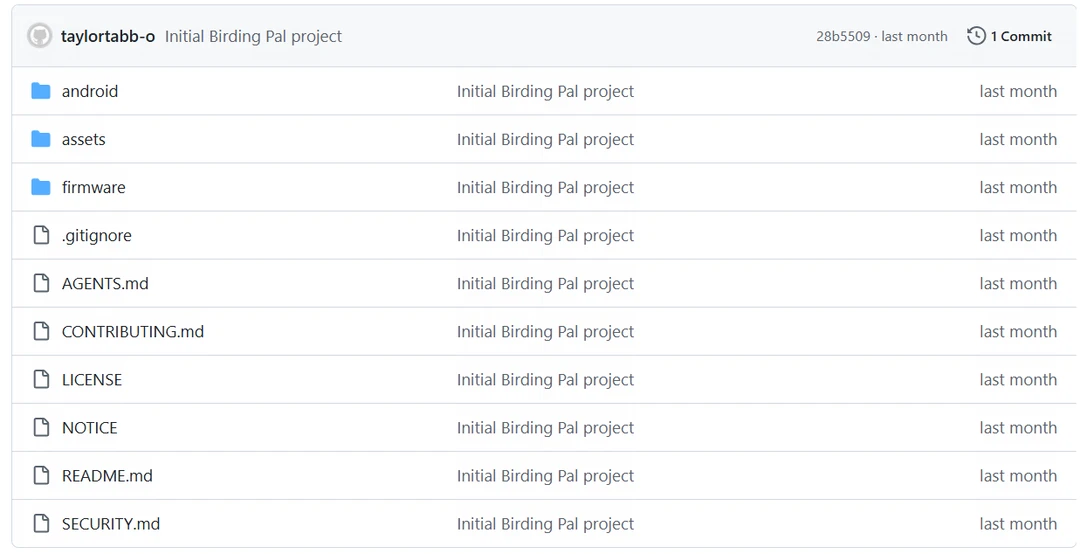1080x554 pixels.
Task: Open the CONTRIBUTING.md file
Action: coord(133,331)
